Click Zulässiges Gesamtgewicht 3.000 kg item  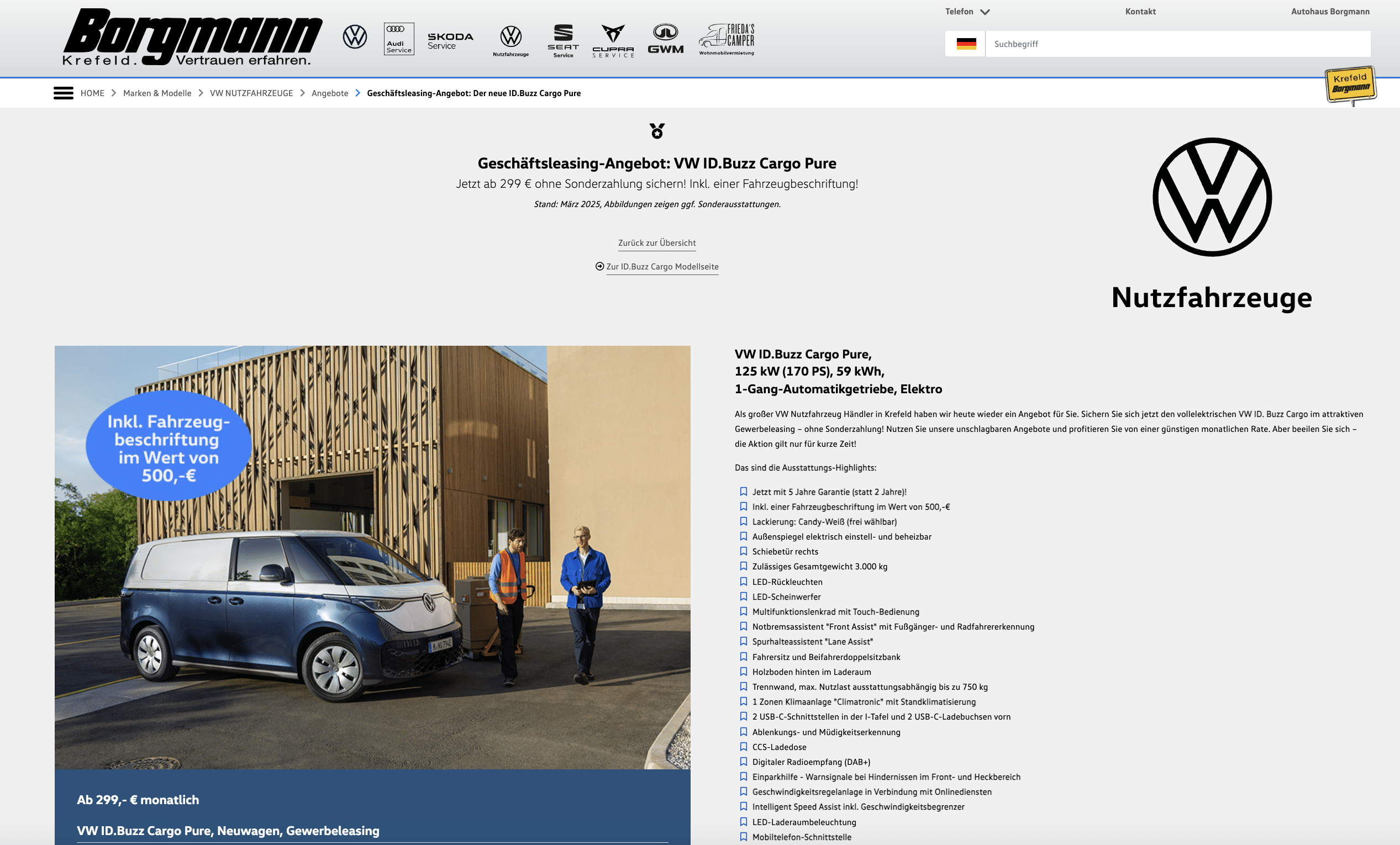click(x=819, y=567)
